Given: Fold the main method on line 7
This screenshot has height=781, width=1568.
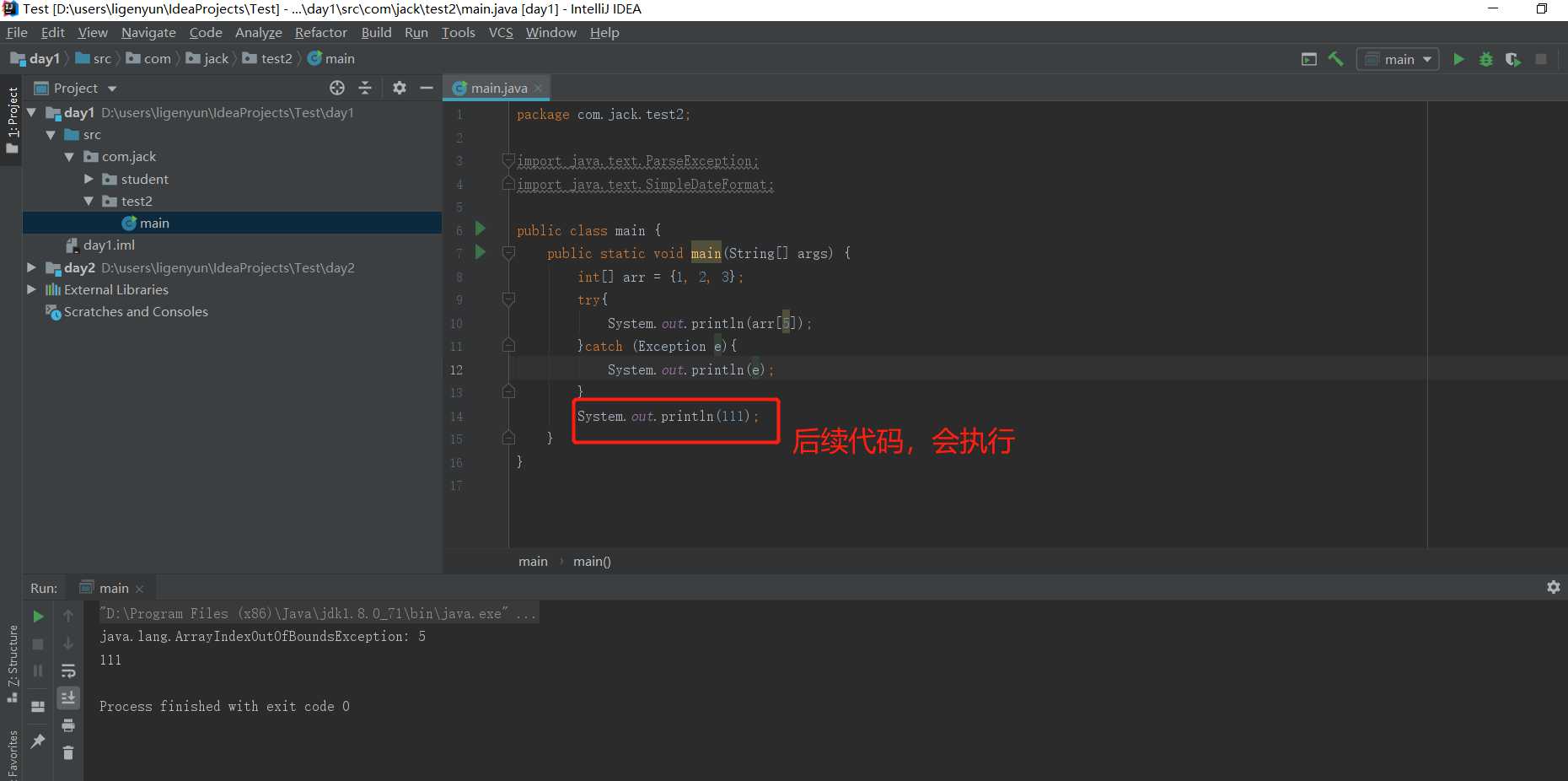Looking at the screenshot, I should [508, 252].
